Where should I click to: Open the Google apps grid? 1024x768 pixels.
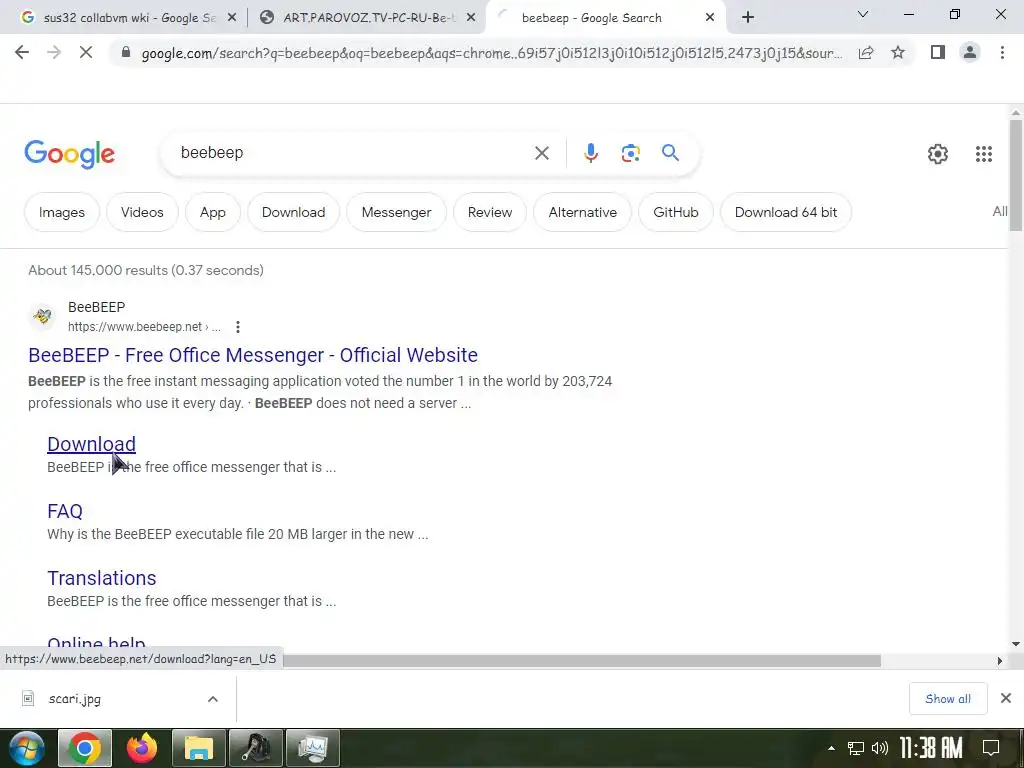tap(984, 154)
